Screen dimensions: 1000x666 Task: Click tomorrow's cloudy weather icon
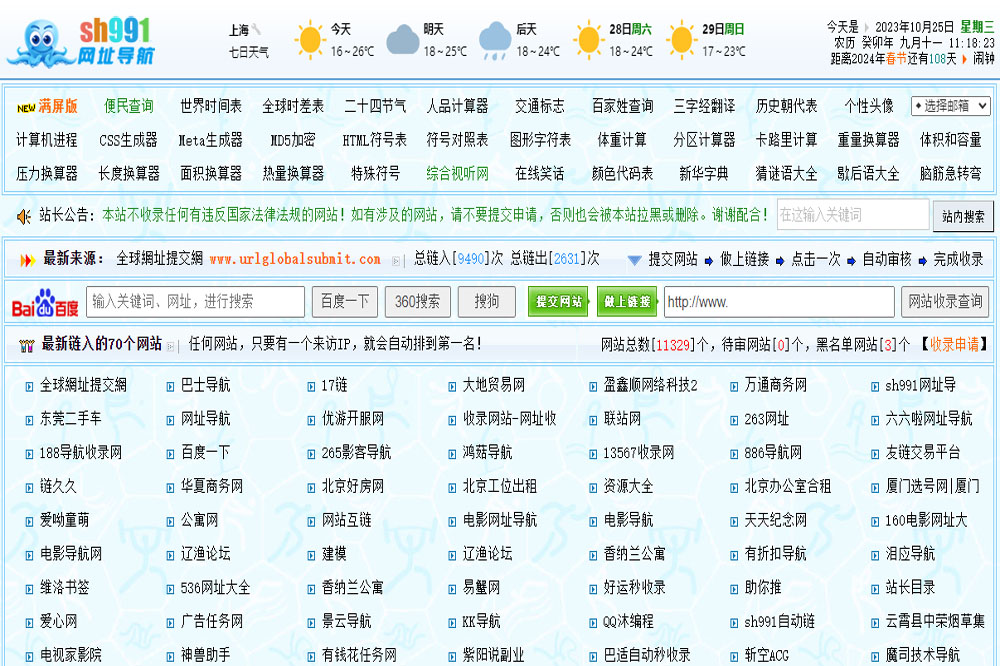pos(402,40)
